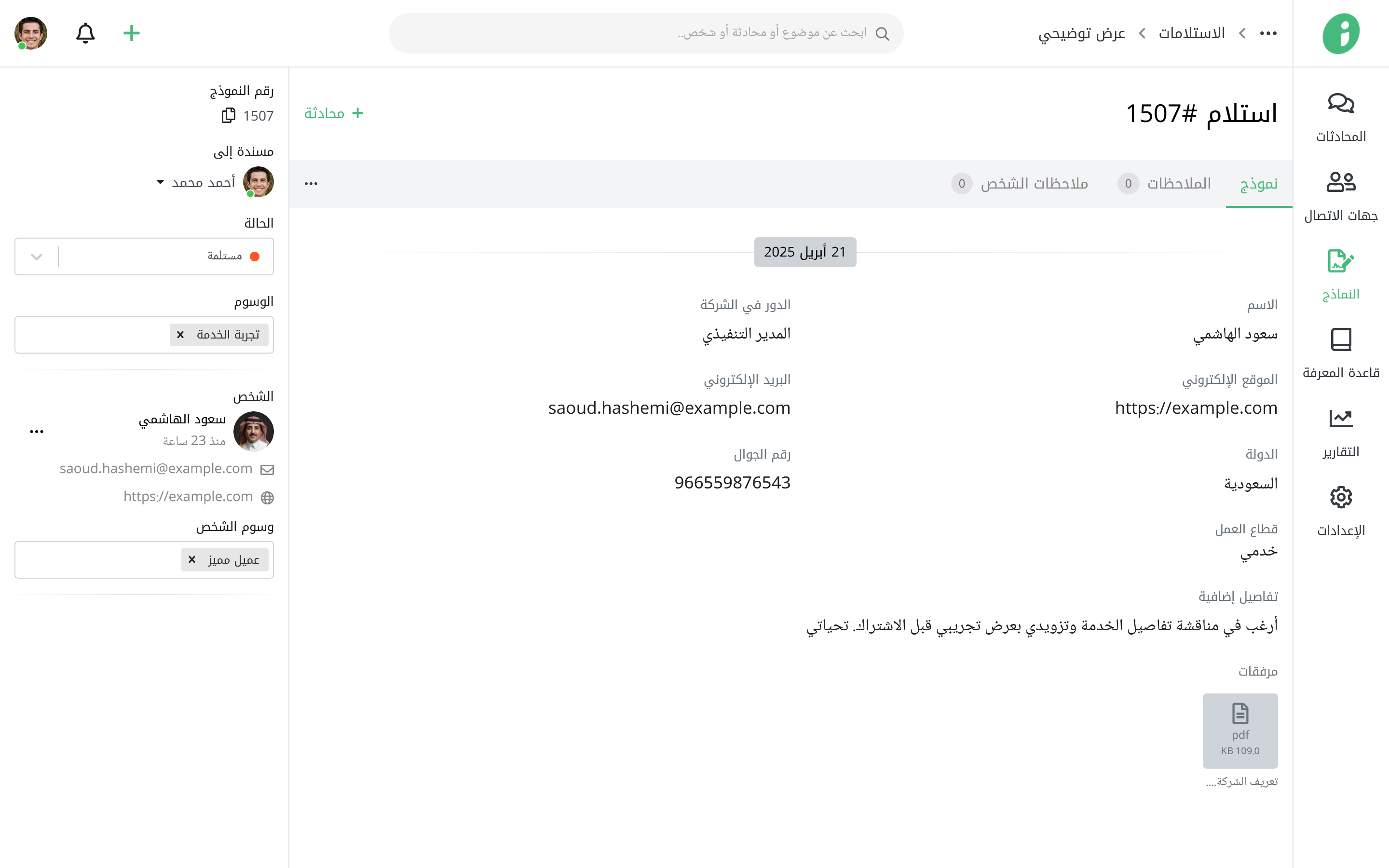
Task: Switch to the الملاحظات notes tab
Action: click(1178, 184)
